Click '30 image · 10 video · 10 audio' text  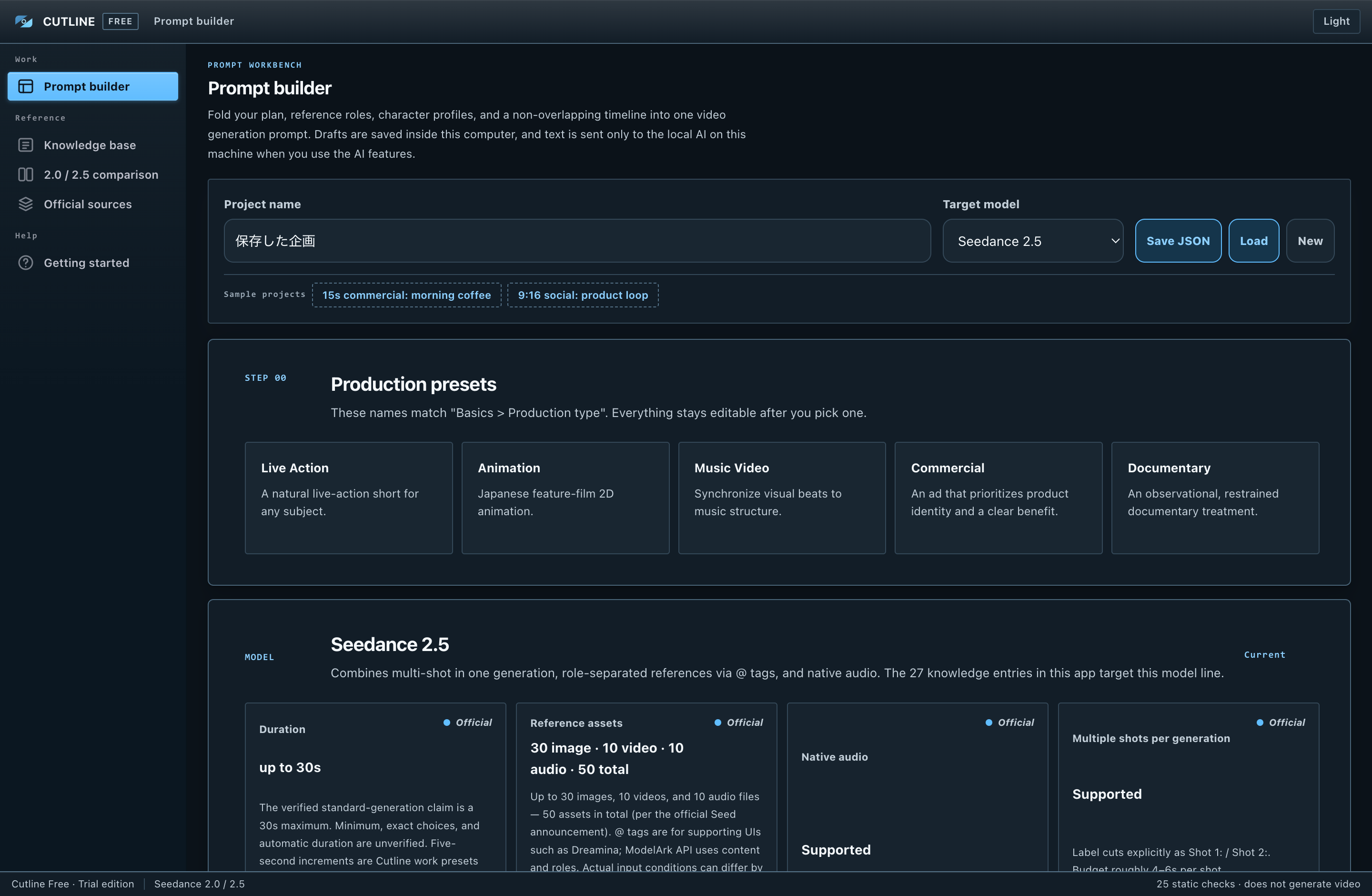point(606,758)
